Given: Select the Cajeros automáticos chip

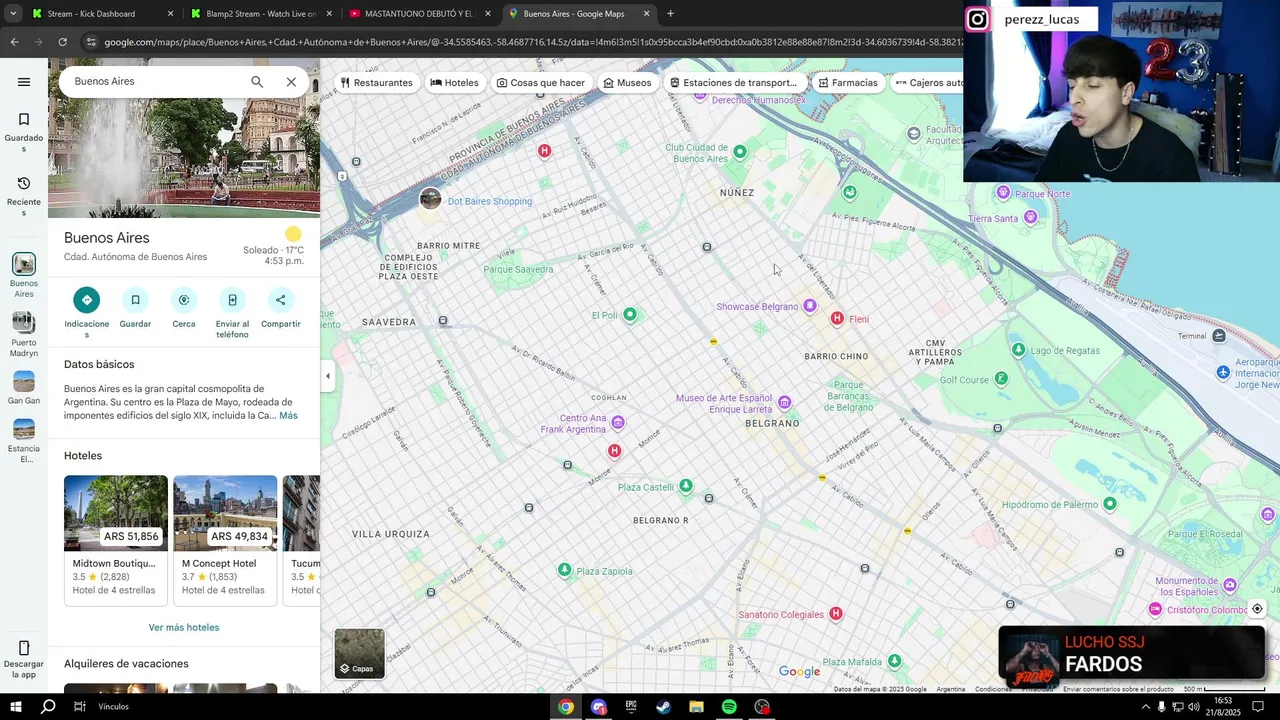Looking at the screenshot, I should coord(927,83).
